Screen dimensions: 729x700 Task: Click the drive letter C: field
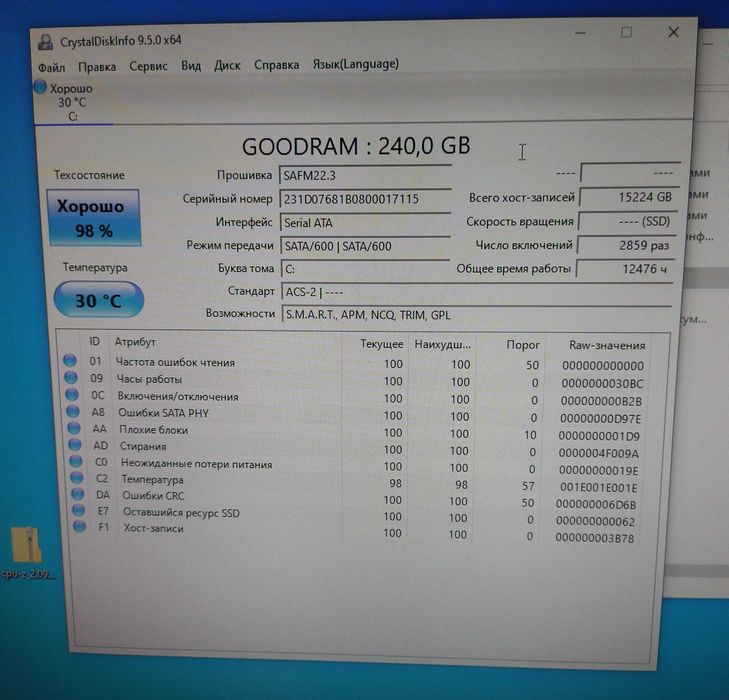(365, 269)
